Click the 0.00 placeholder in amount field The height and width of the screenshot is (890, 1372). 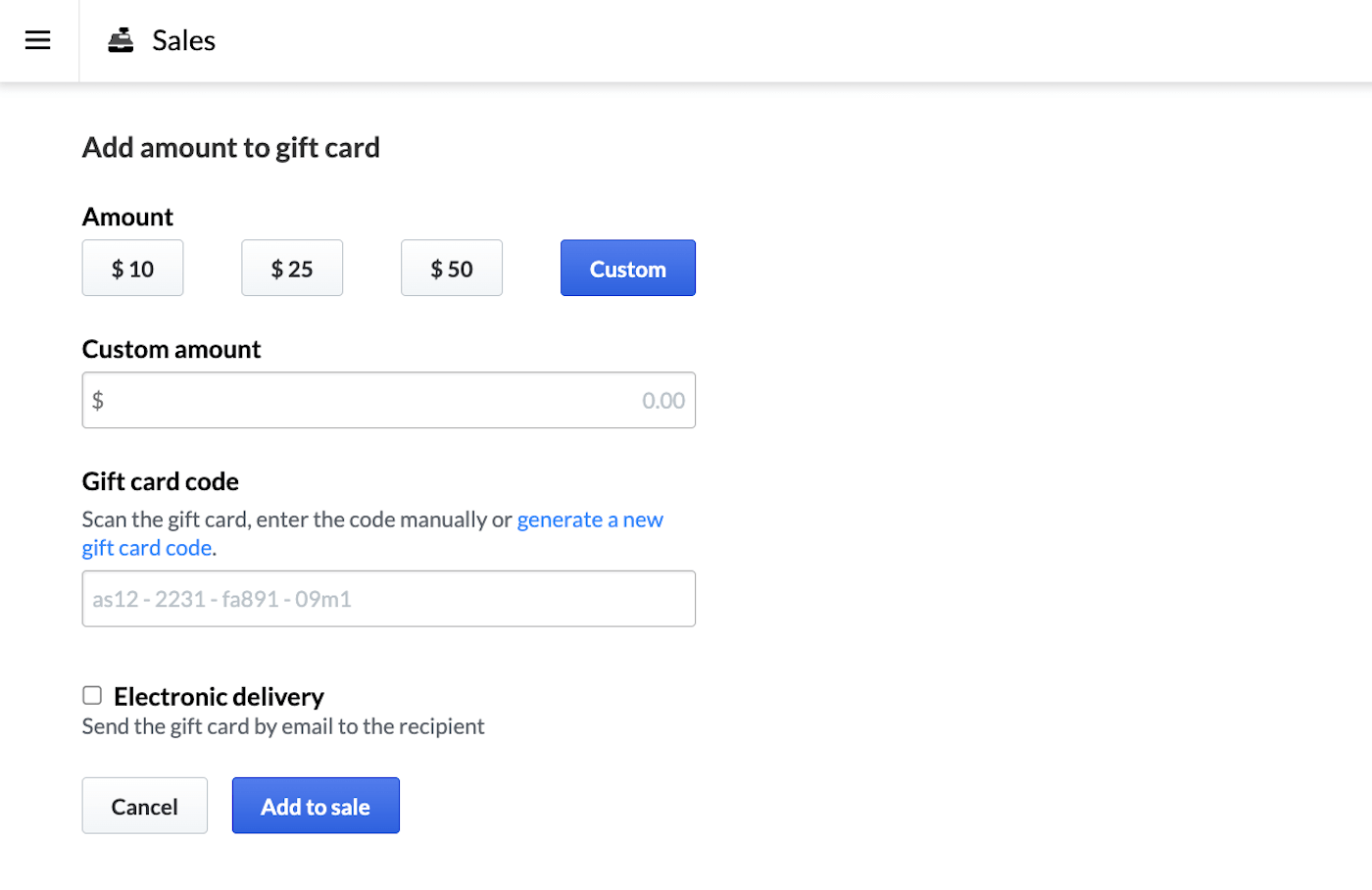(x=662, y=400)
